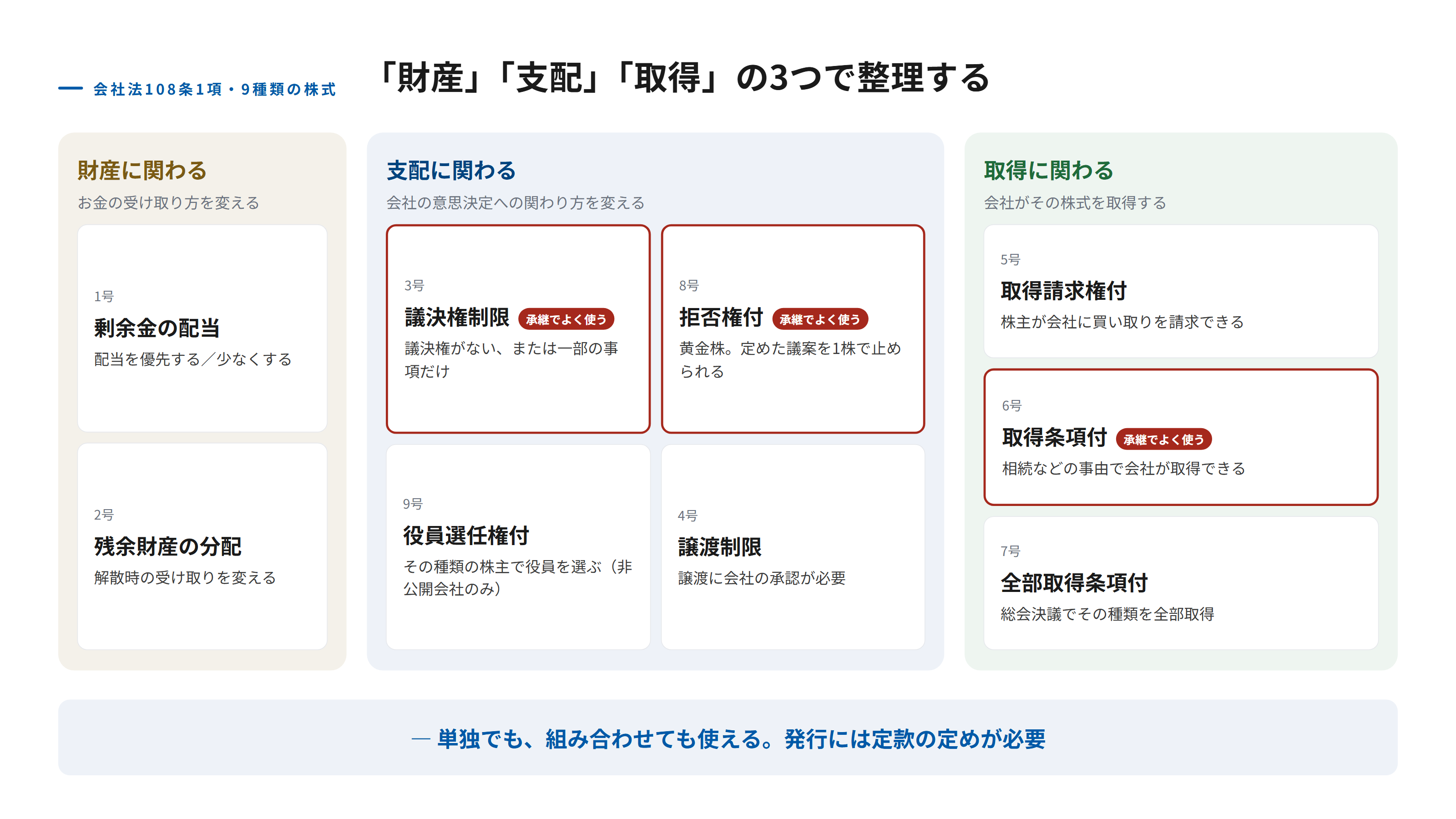
Task: Click the 取得請求権付 card title
Action: pyautogui.click(x=1063, y=291)
